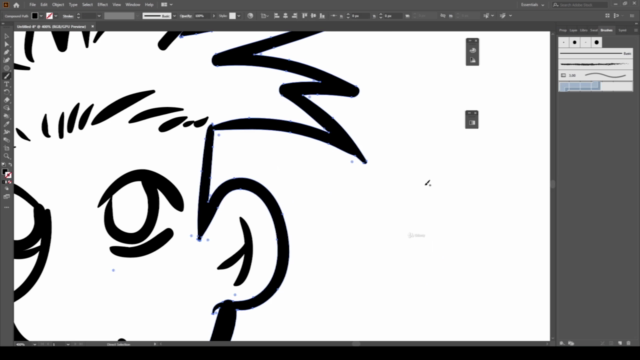Open the graphic Style dropdown
Screen dimensions: 640x360
[239, 16]
